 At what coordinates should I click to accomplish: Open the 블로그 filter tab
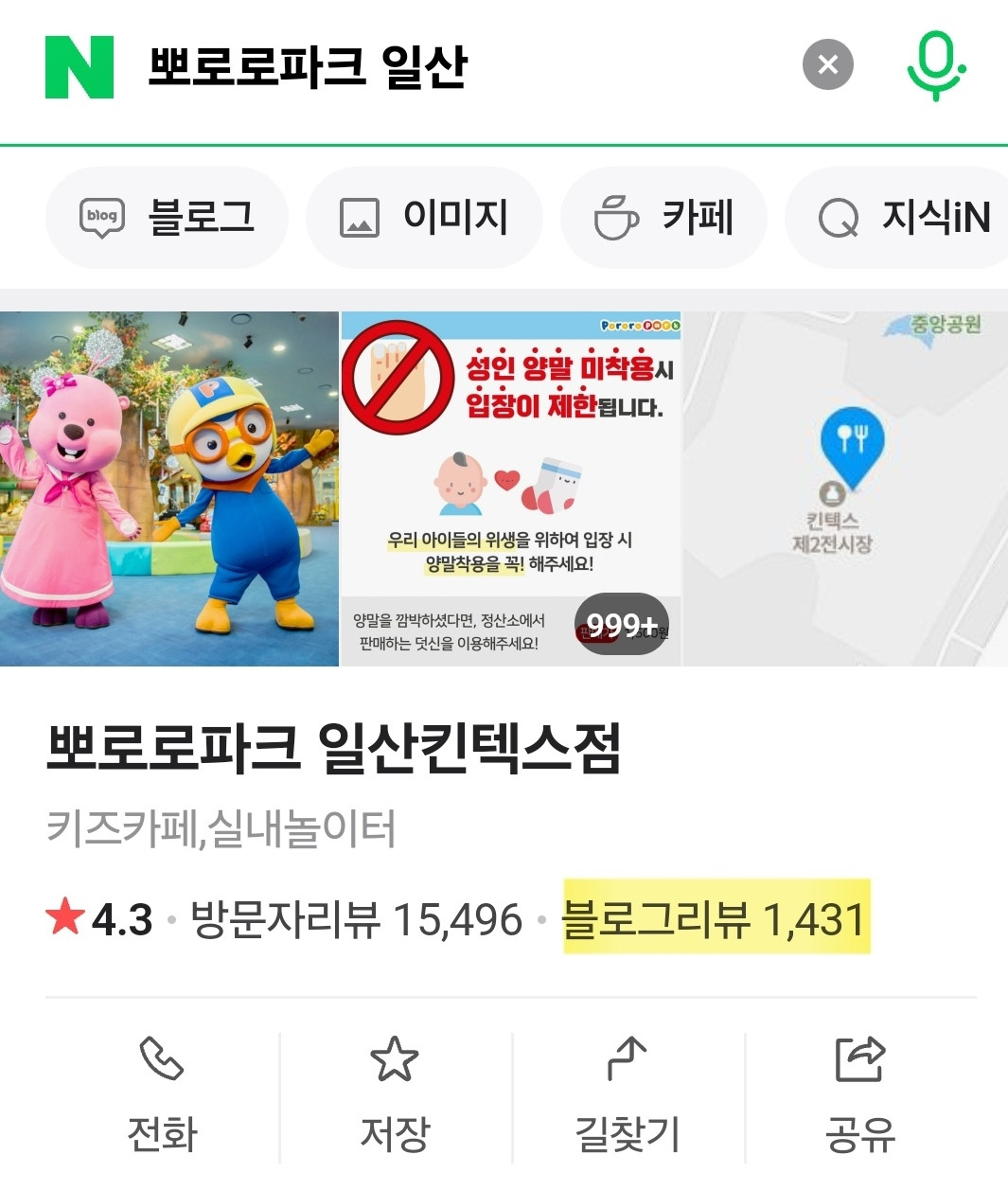point(167,218)
